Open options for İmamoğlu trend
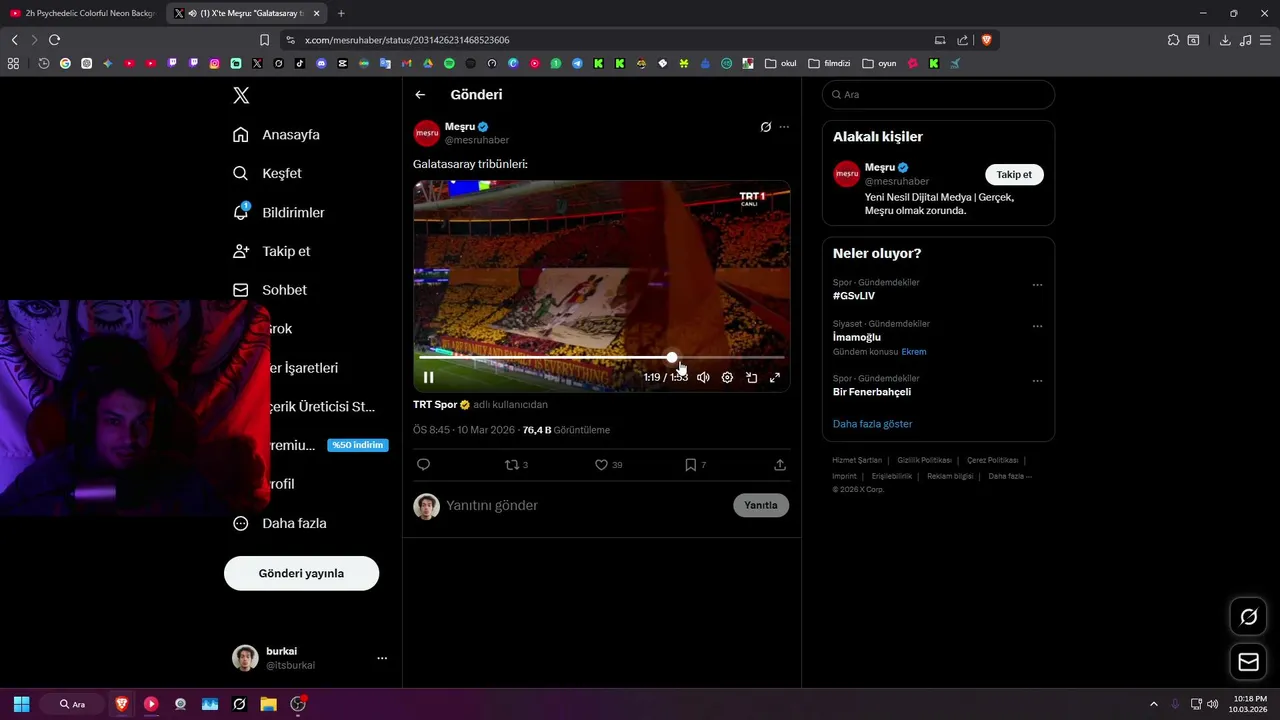 [1037, 326]
